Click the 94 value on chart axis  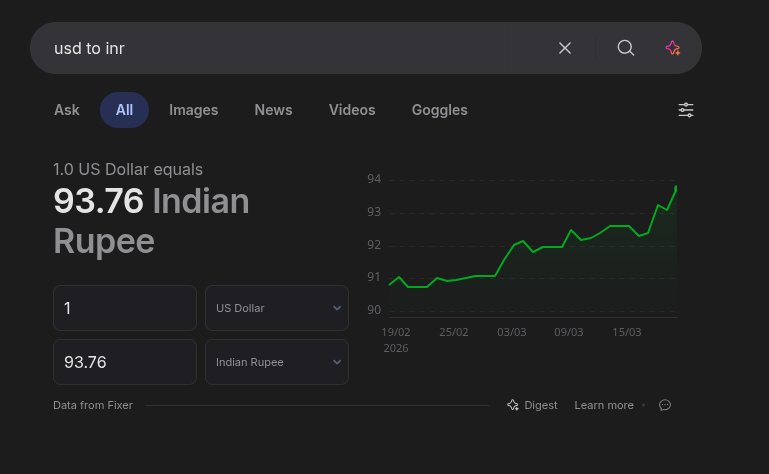tap(374, 179)
